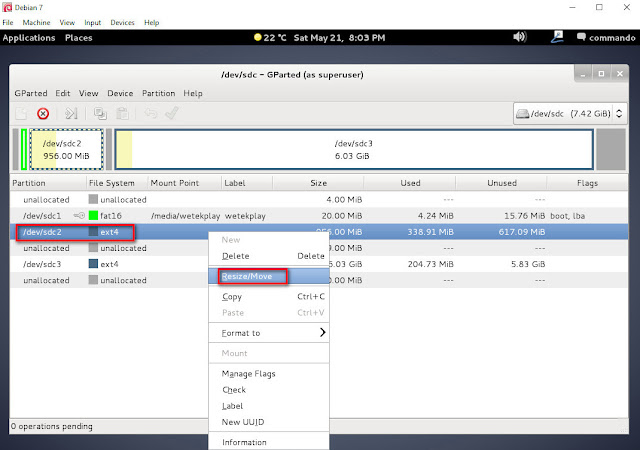Screen dimensions: 640x450
Task: Sort by the Mount Point column header
Action: coord(184,183)
